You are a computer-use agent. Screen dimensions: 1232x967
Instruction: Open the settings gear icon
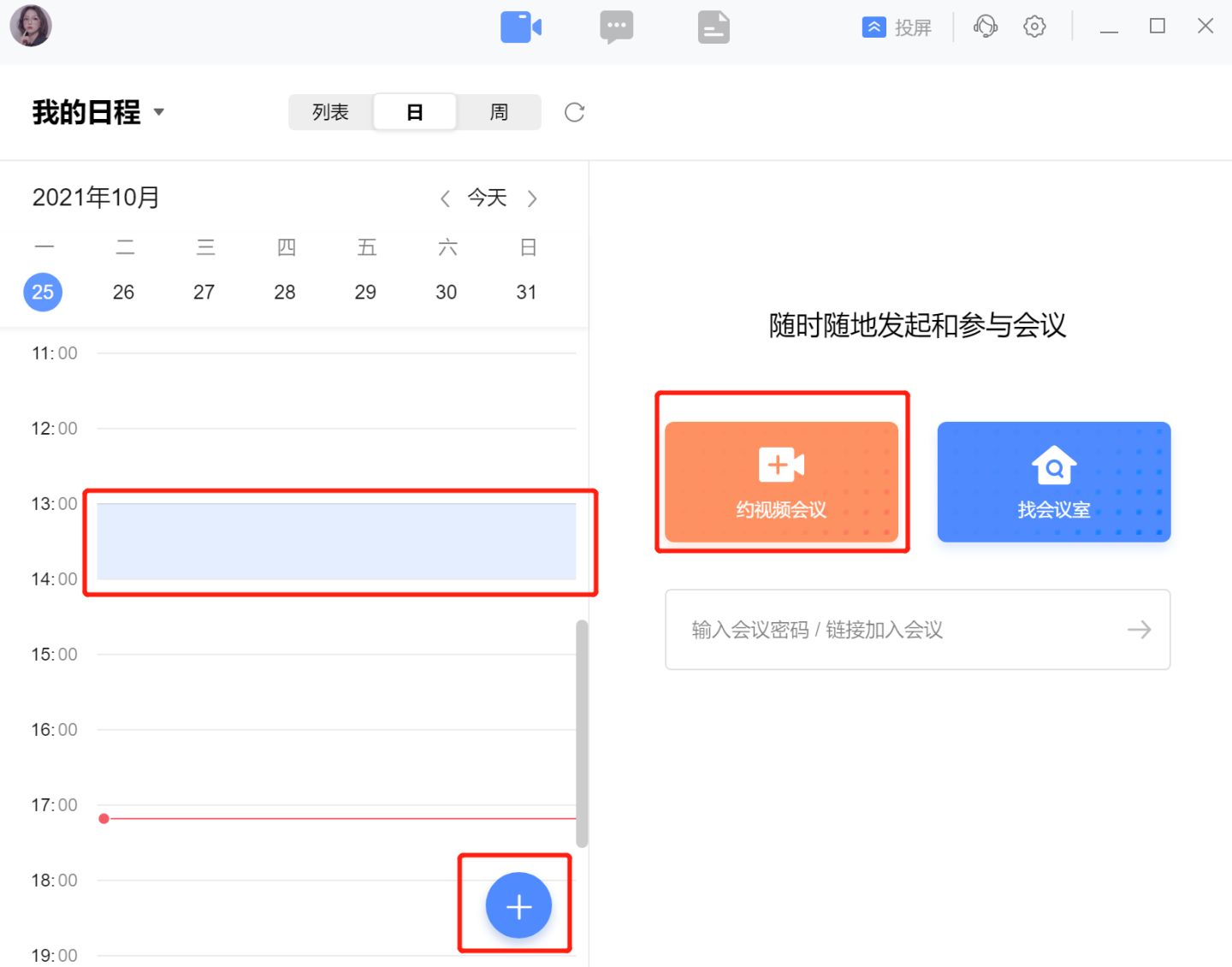[x=1034, y=27]
